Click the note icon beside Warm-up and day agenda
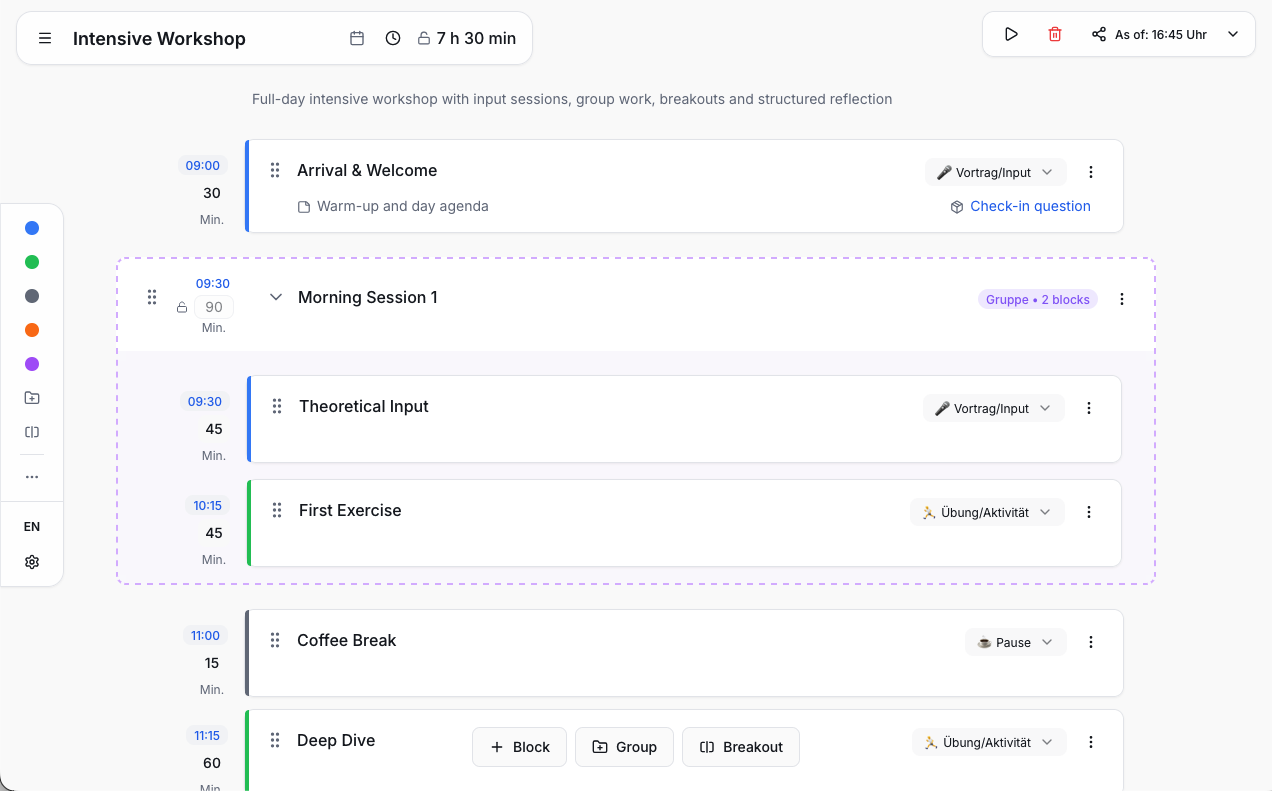The width and height of the screenshot is (1272, 791). click(304, 207)
